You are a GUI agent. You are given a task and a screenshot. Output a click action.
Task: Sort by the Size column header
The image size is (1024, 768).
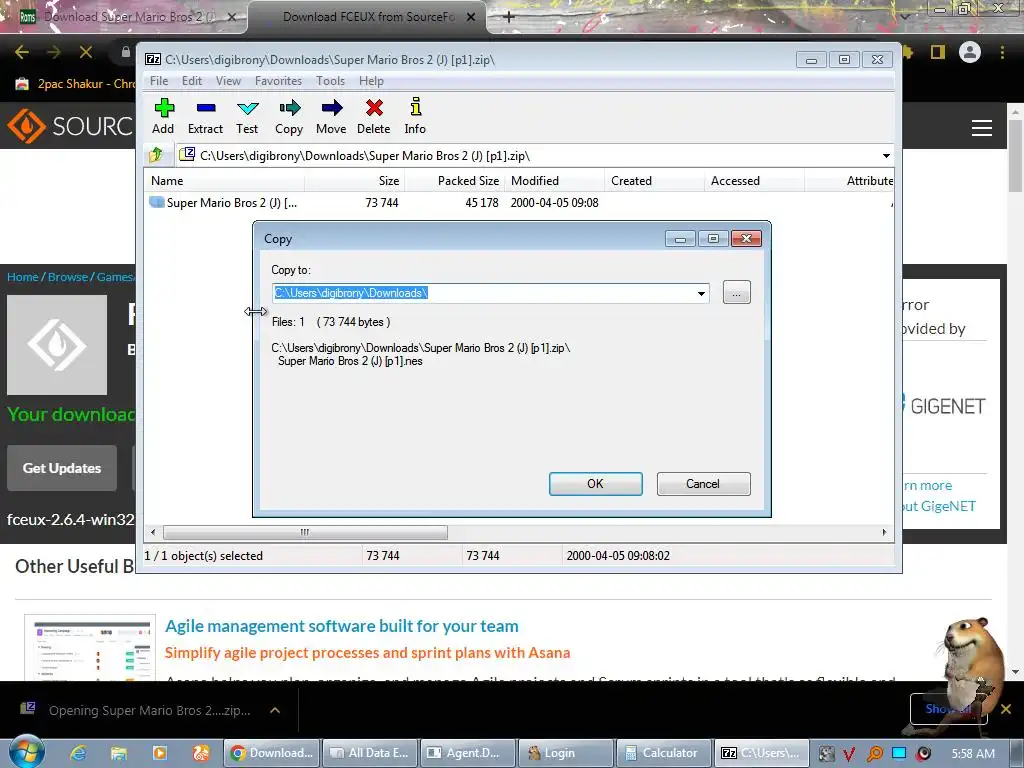coord(355,181)
